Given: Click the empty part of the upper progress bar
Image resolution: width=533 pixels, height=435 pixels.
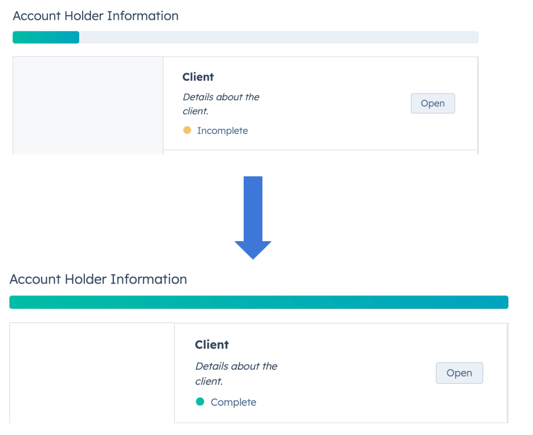Looking at the screenshot, I should point(279,37).
